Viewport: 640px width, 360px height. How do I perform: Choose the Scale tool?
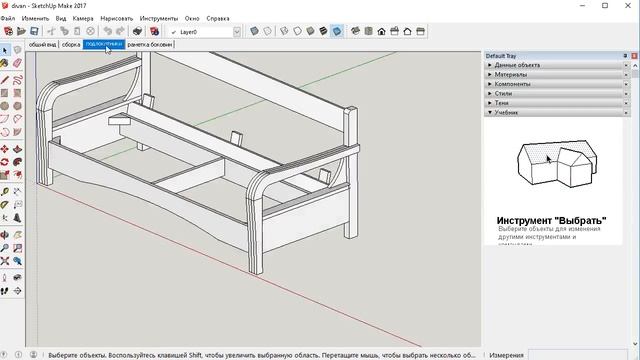point(4,175)
